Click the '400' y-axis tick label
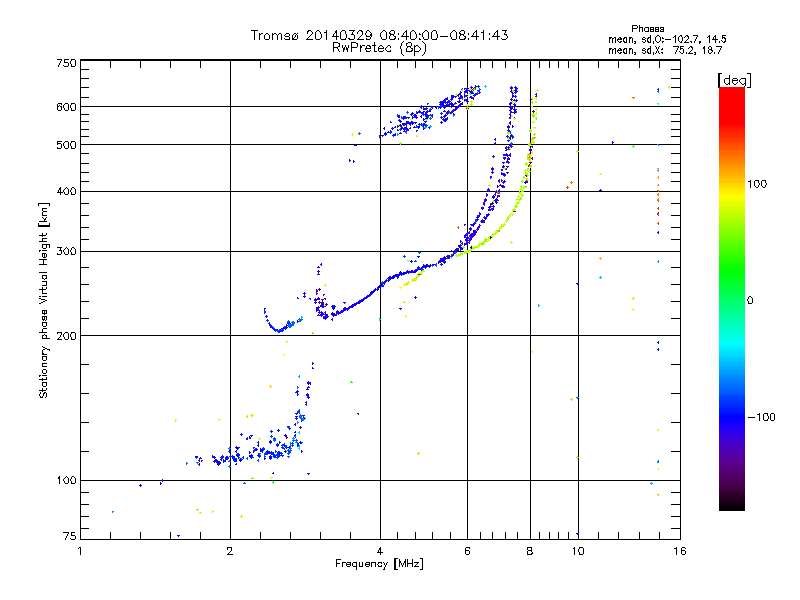Image resolution: width=800 pixels, height=600 pixels. tap(66, 191)
